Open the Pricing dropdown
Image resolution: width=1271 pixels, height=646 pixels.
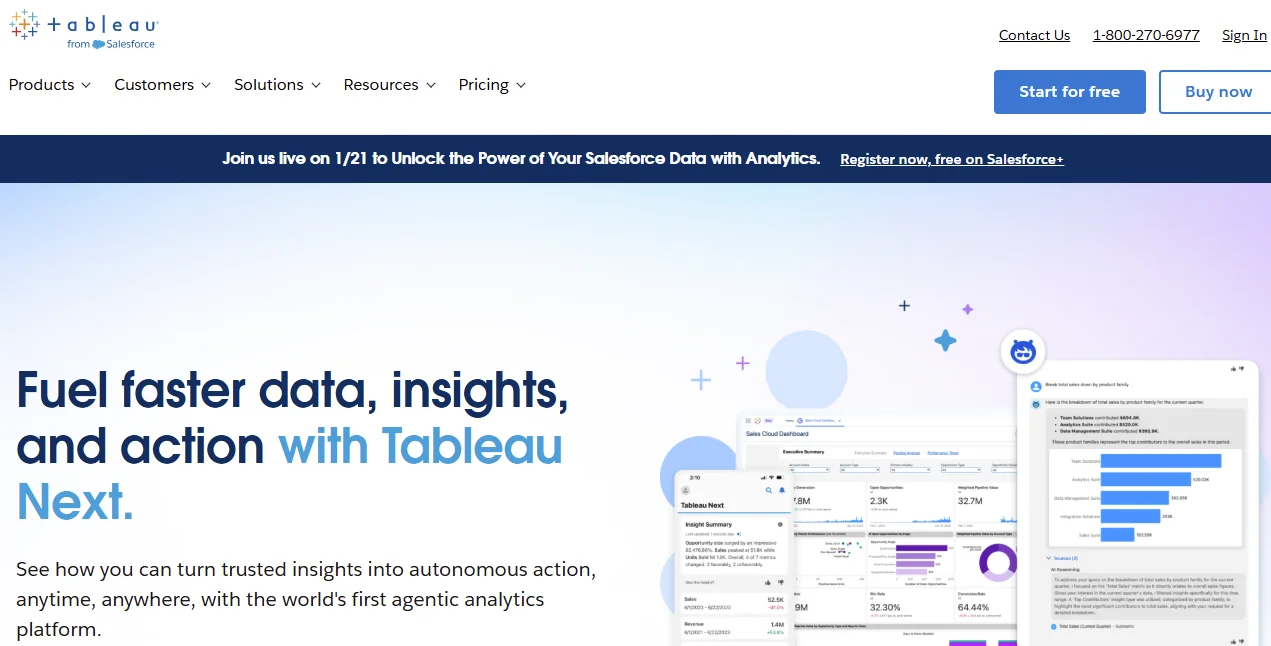[x=492, y=85]
